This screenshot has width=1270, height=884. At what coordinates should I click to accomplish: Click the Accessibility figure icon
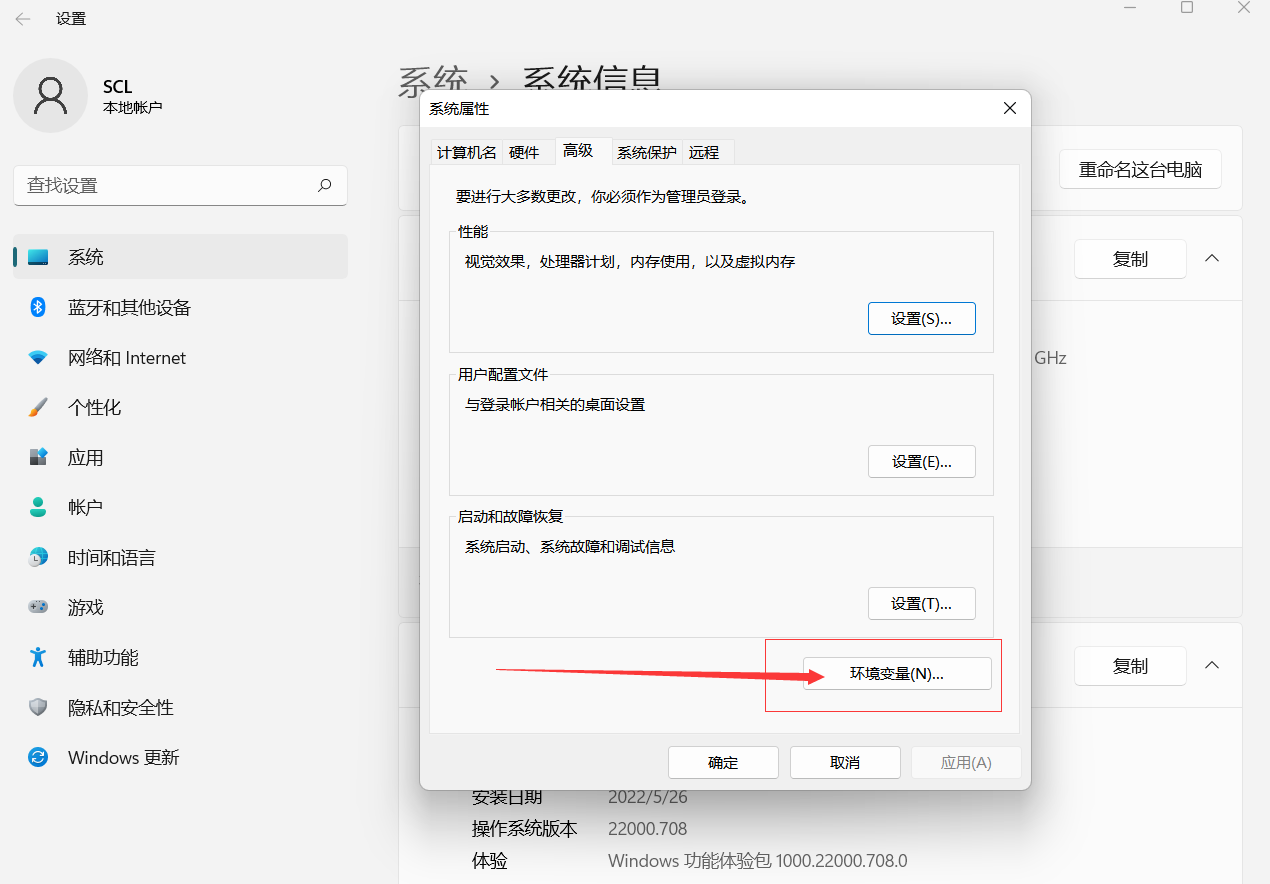coord(38,657)
